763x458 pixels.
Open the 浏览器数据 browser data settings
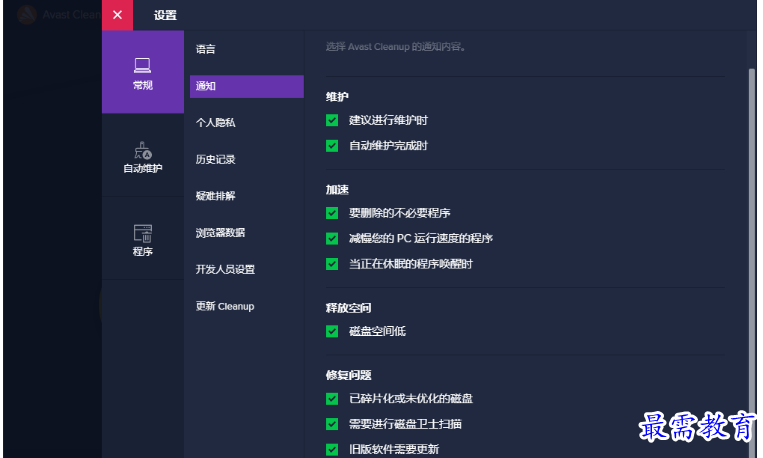point(220,233)
